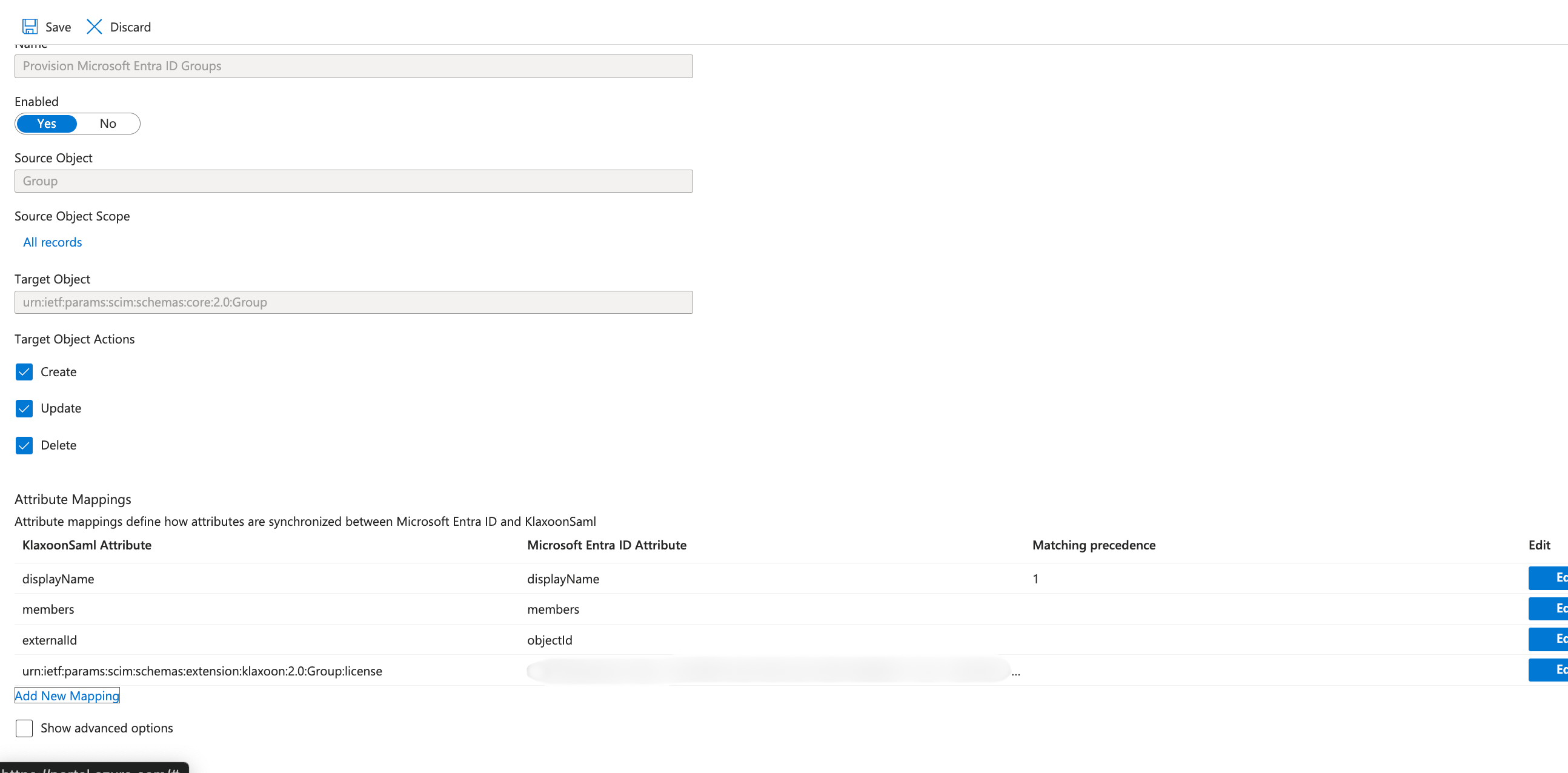This screenshot has height=773, width=1568.
Task: Click the Target Object field
Action: (353, 302)
